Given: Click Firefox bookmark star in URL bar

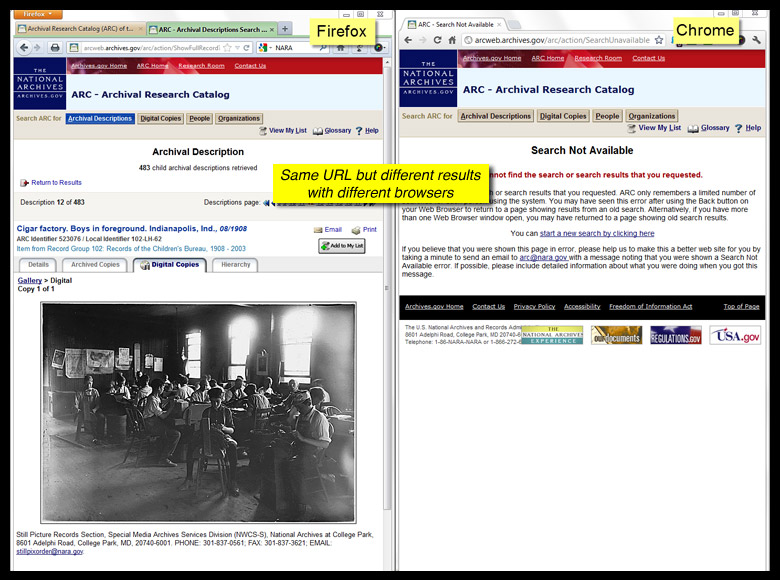Looking at the screenshot, I should 227,47.
